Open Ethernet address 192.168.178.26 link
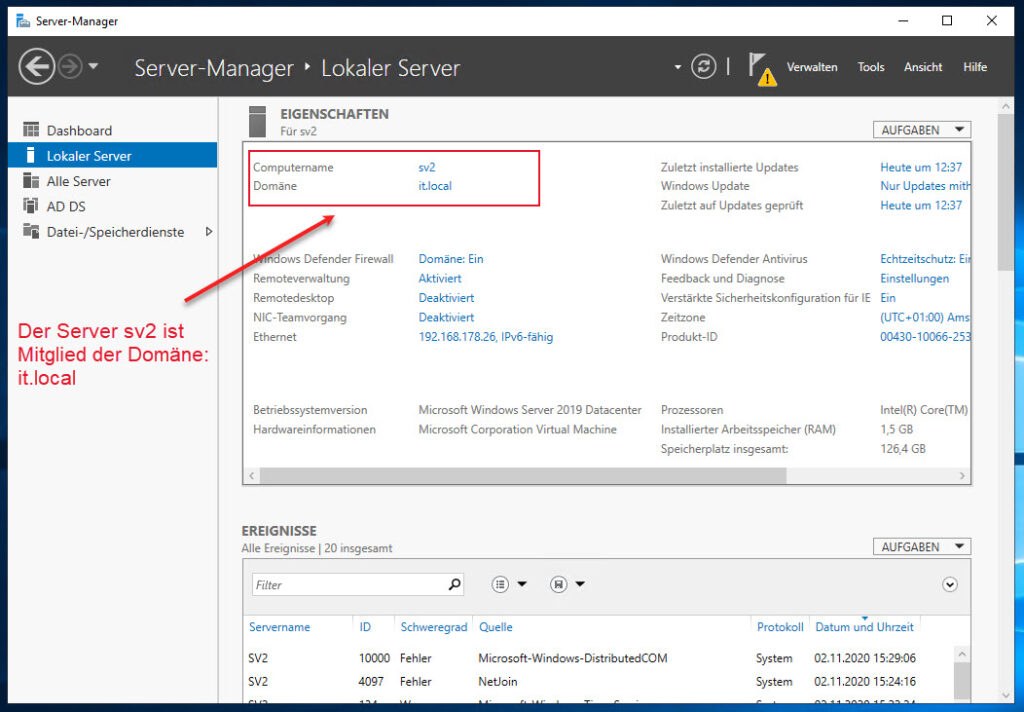This screenshot has width=1024, height=712. 485,337
